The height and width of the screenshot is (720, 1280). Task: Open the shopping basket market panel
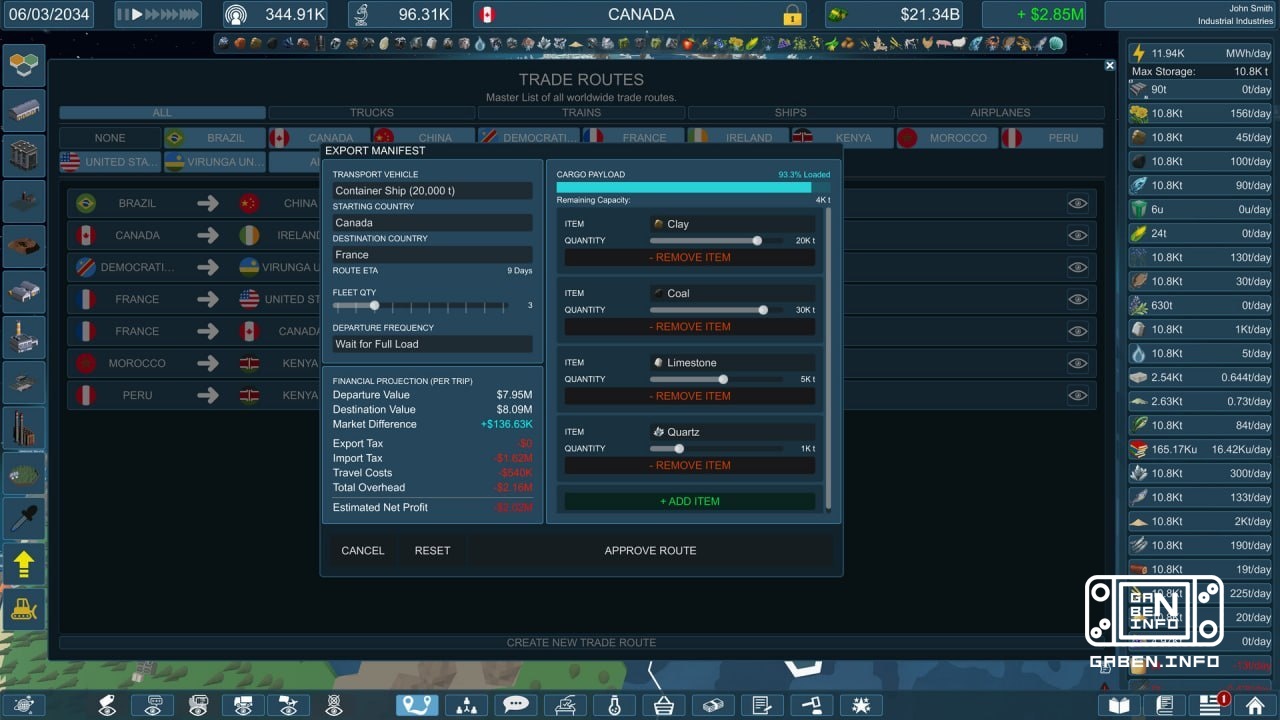point(663,705)
